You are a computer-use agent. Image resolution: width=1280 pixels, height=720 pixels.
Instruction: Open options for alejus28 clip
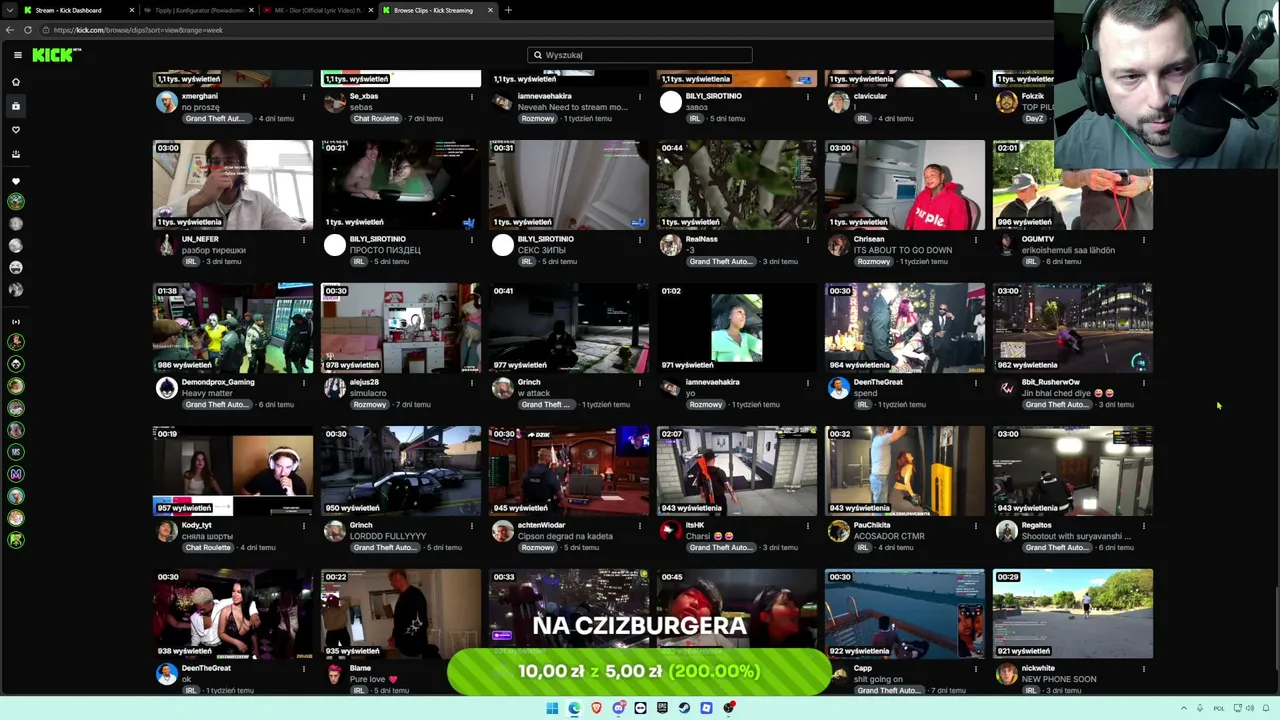pyautogui.click(x=472, y=382)
